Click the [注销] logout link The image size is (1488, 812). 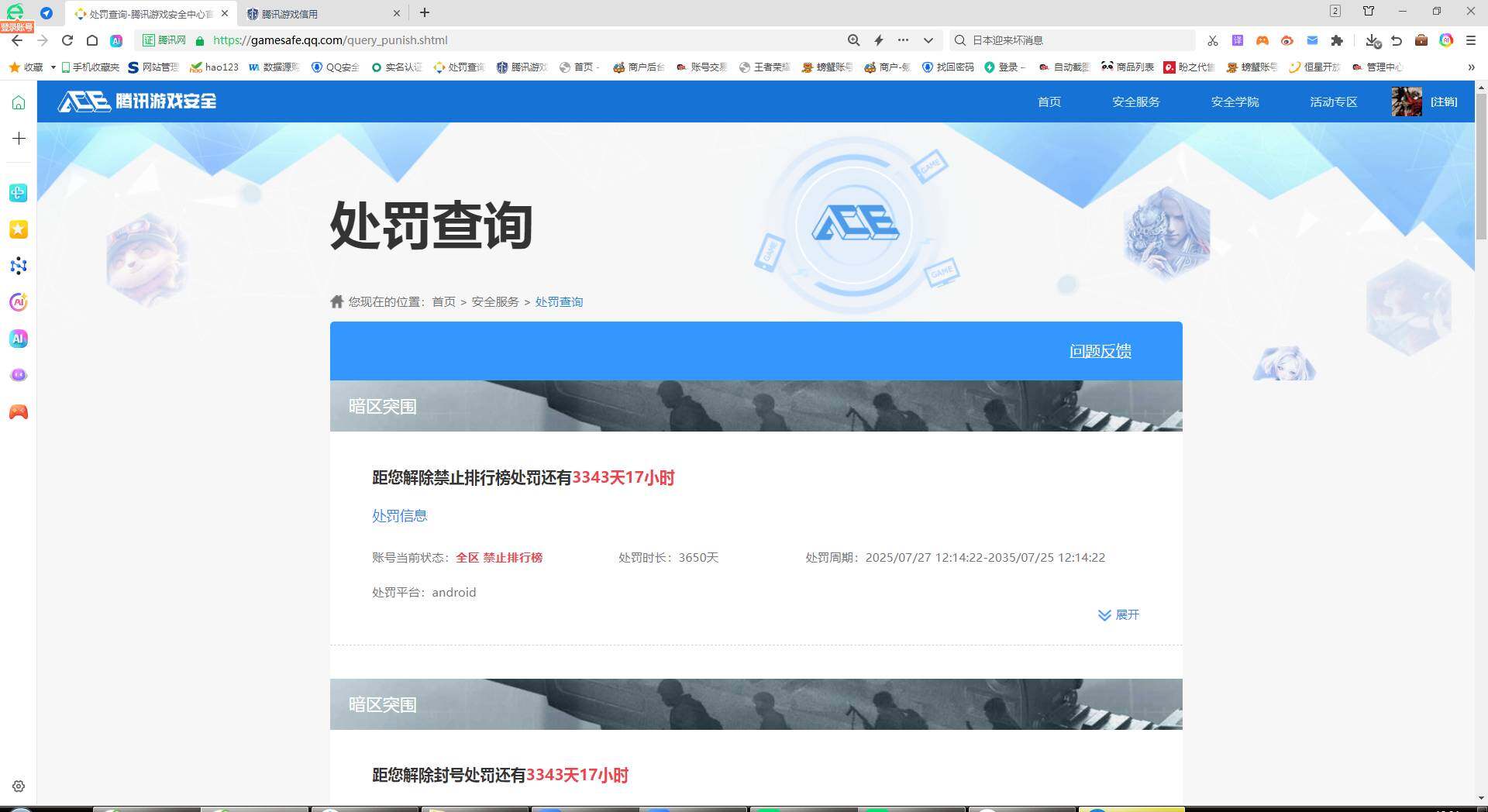1444,101
